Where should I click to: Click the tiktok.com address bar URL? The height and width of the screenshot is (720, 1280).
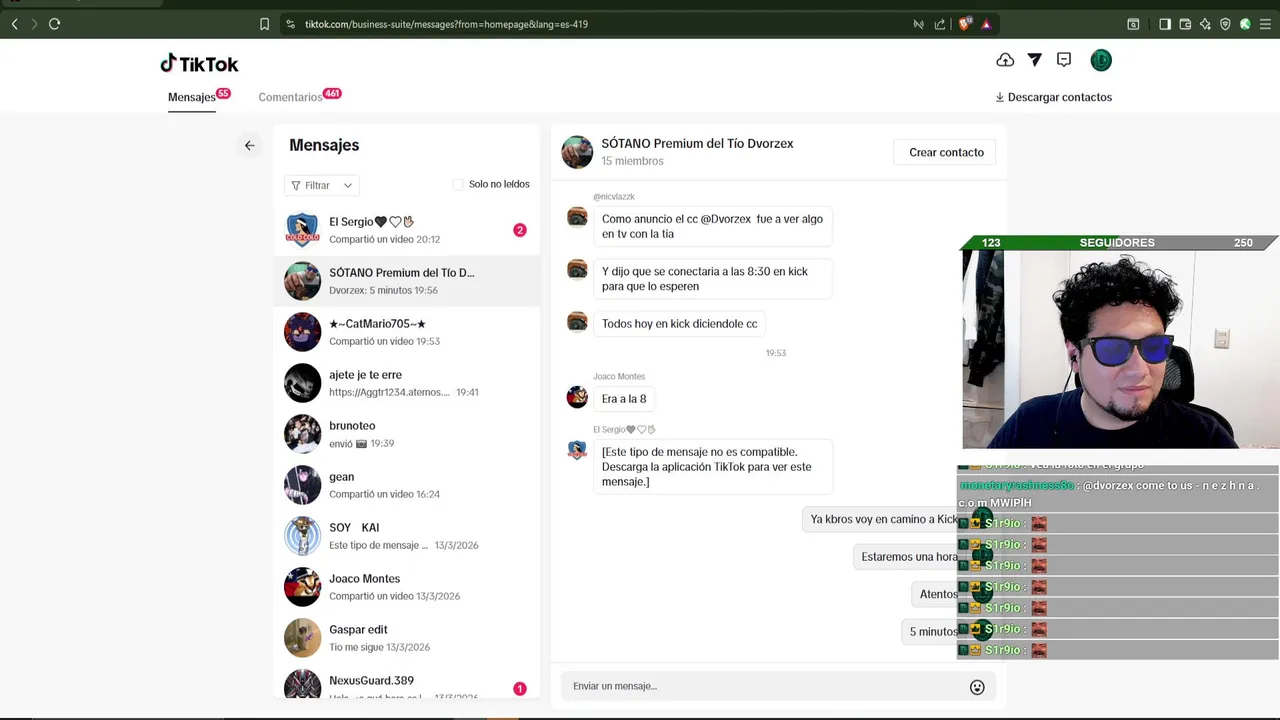[x=446, y=24]
